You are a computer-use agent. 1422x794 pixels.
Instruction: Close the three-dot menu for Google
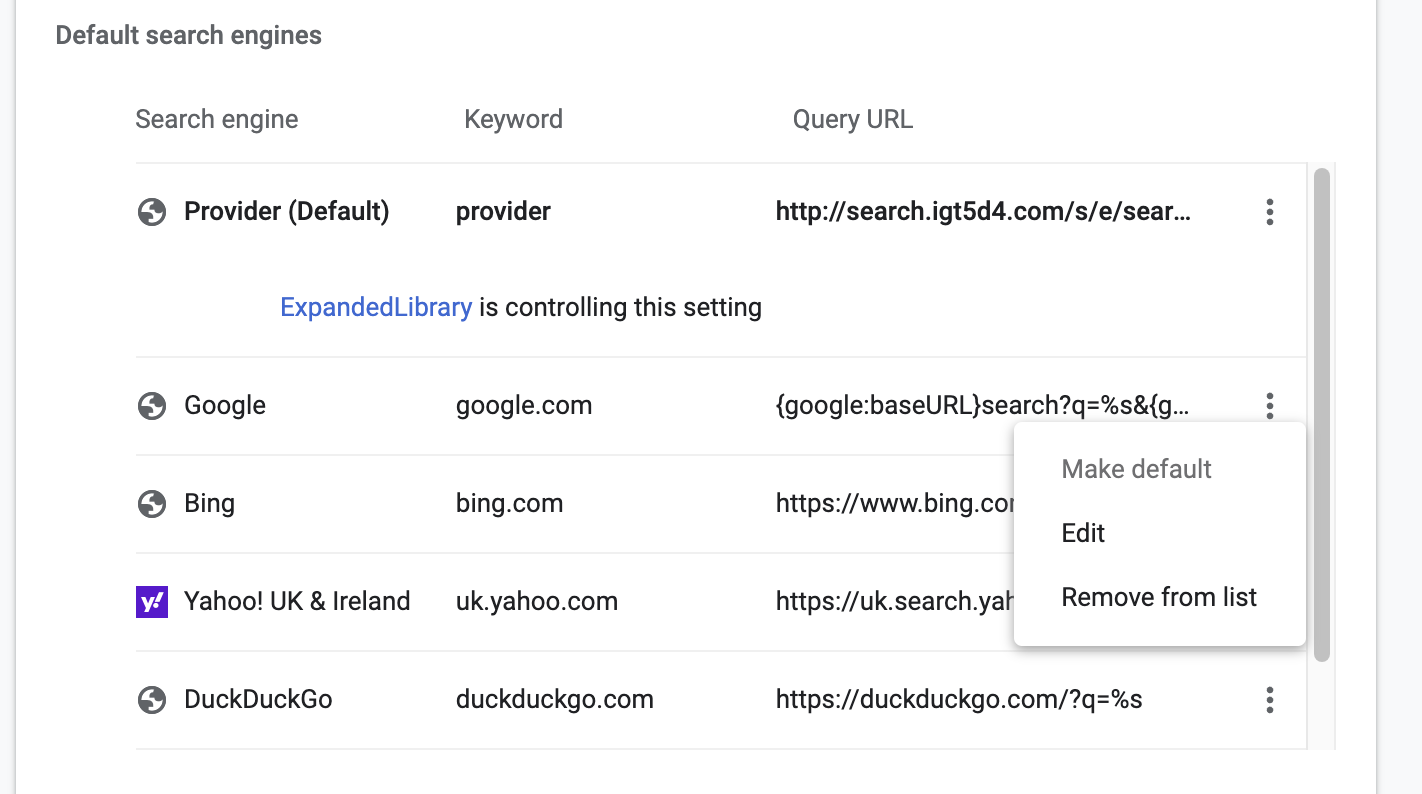tap(1269, 406)
